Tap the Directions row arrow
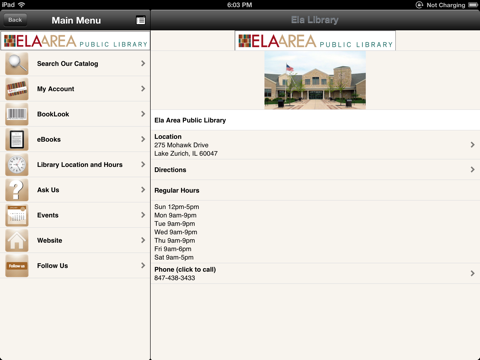This screenshot has height=360, width=480. pos(472,170)
